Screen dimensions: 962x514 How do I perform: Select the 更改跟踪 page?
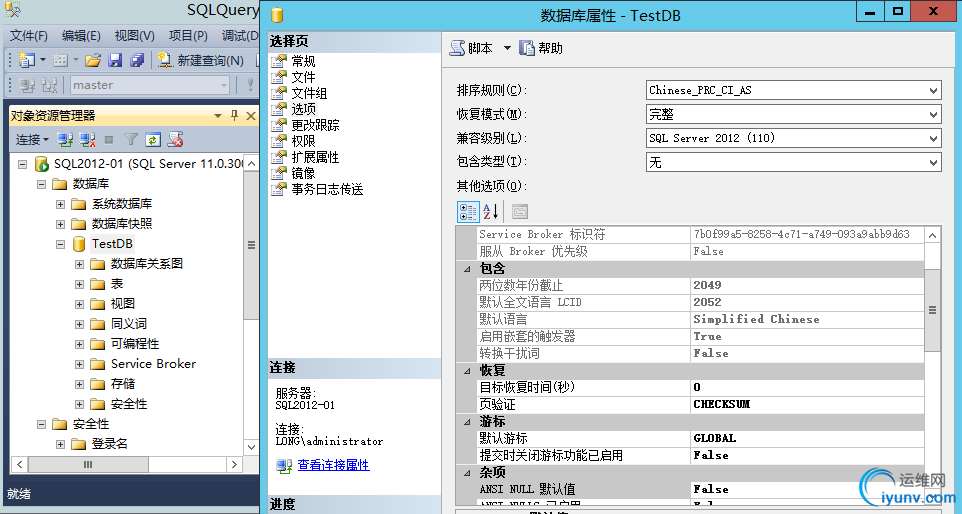point(315,125)
